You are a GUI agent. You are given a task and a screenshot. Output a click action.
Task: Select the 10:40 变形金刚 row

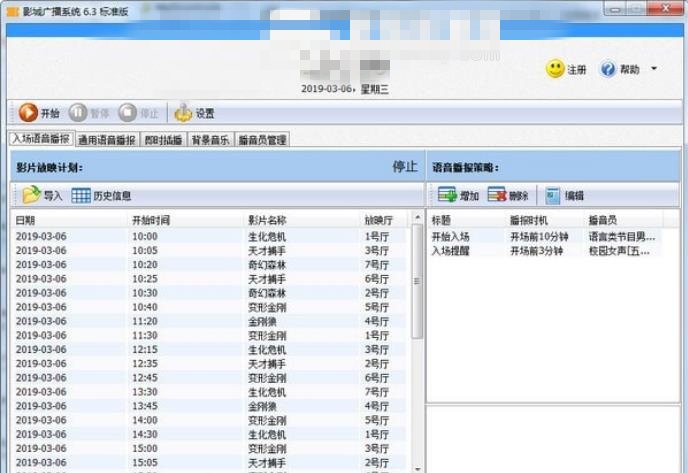point(210,307)
